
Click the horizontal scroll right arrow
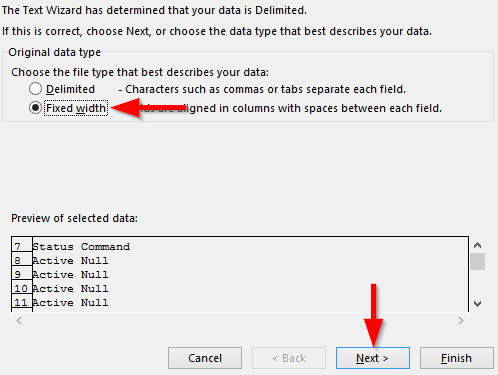[461, 320]
